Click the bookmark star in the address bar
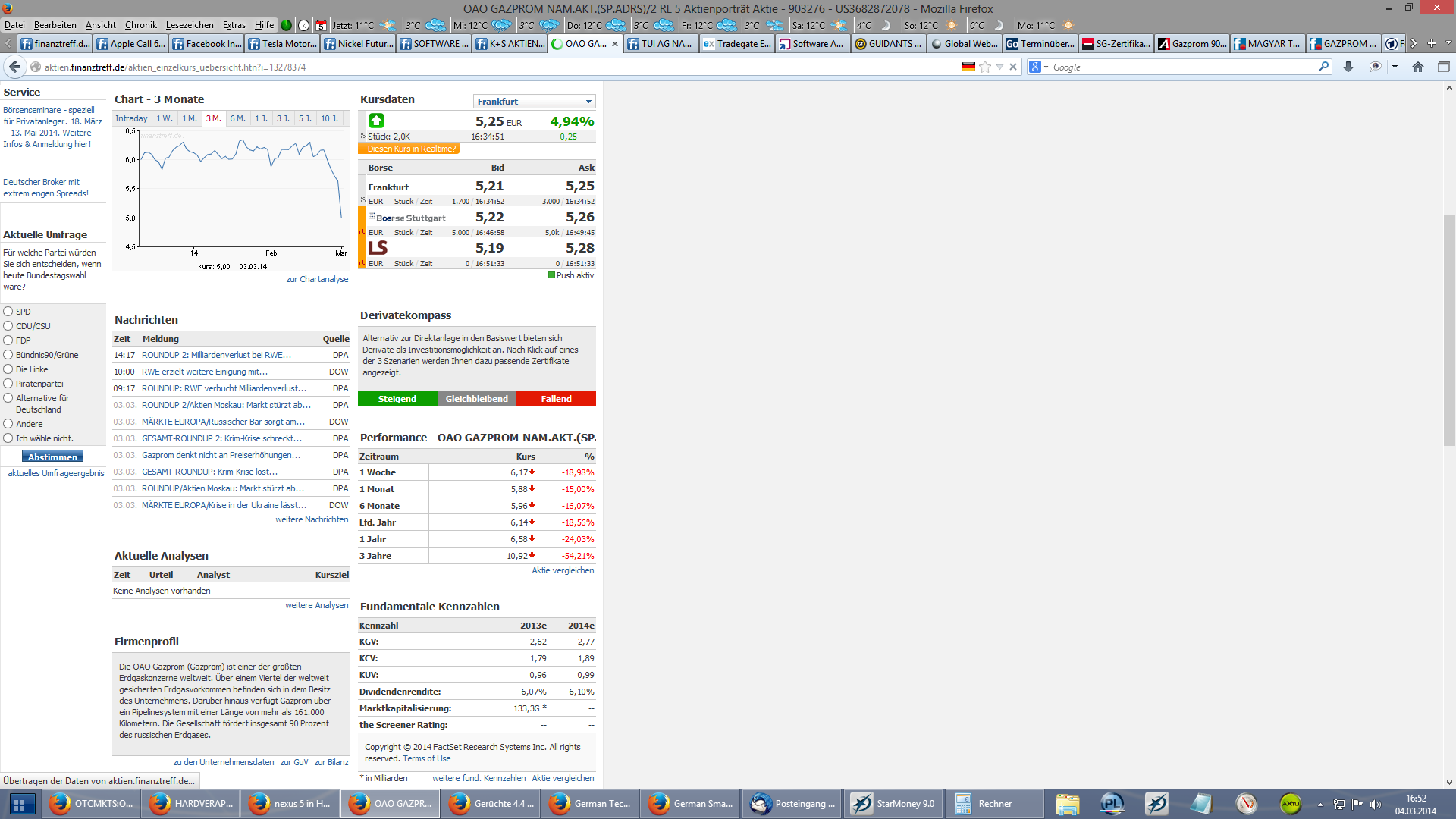The height and width of the screenshot is (819, 1456). point(984,67)
